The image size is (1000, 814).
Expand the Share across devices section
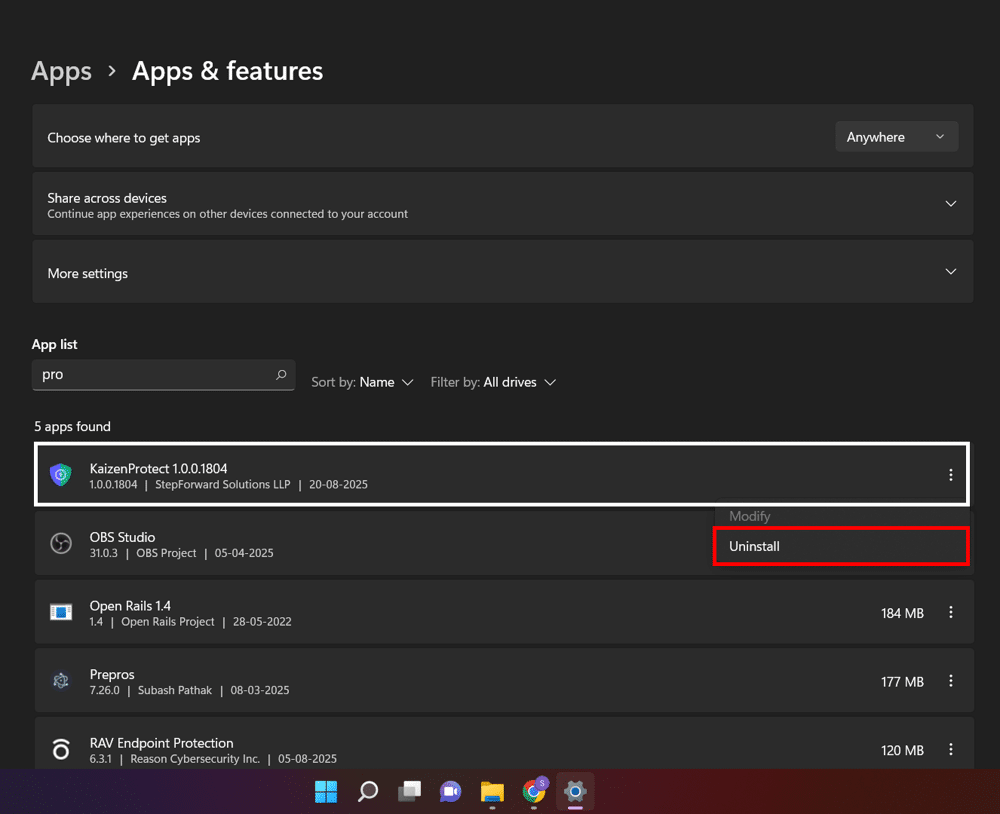pyautogui.click(x=950, y=204)
